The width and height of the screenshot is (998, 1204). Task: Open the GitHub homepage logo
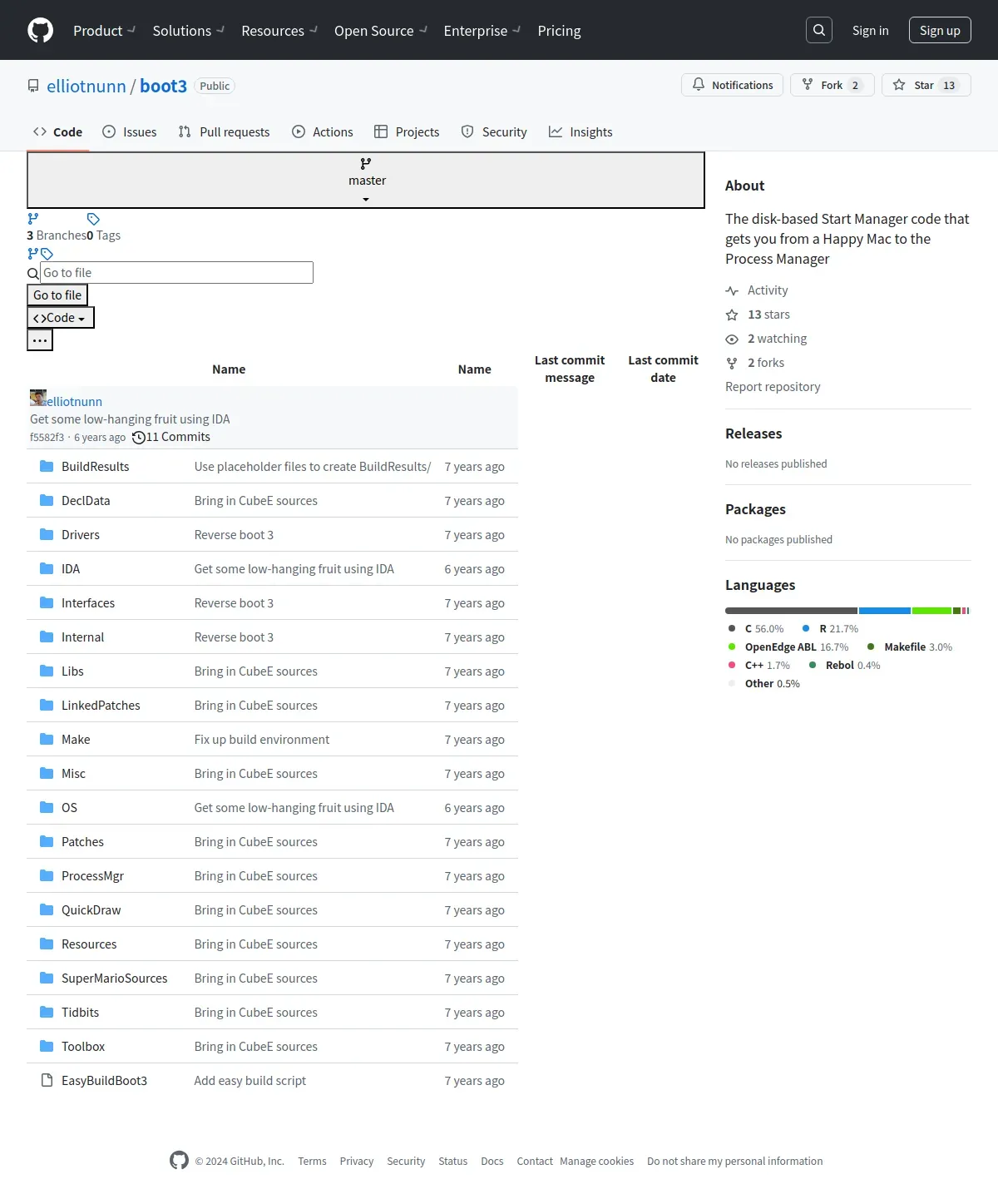pyautogui.click(x=40, y=30)
